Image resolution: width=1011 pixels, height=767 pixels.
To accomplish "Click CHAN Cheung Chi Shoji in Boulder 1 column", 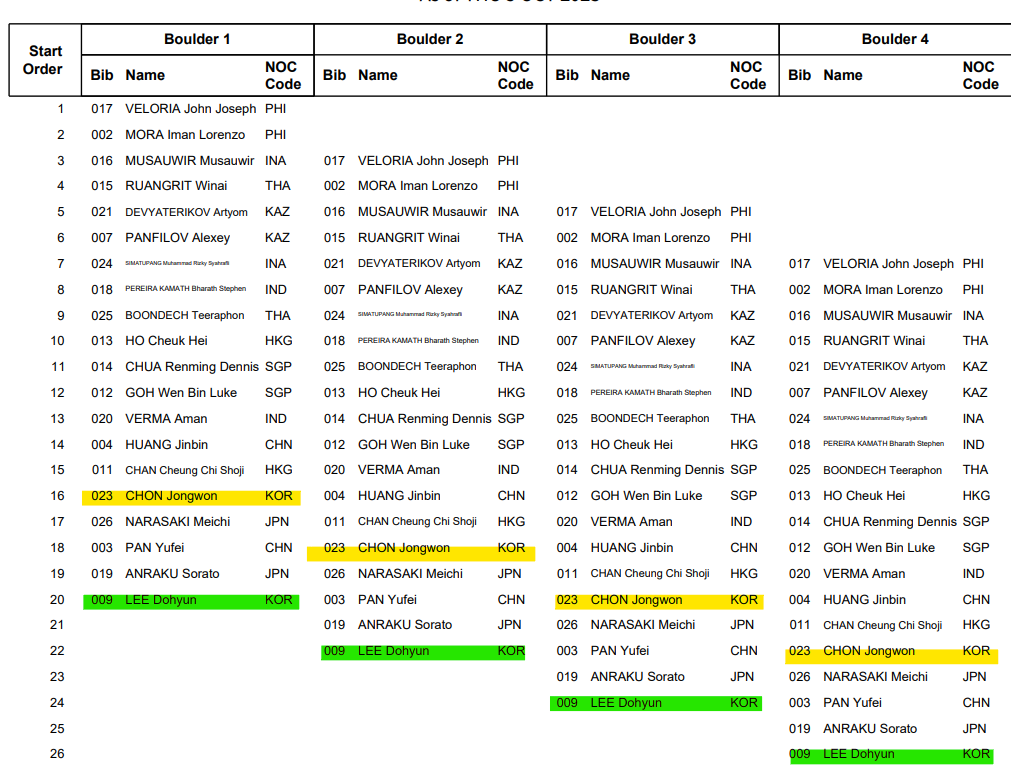I will click(x=184, y=470).
